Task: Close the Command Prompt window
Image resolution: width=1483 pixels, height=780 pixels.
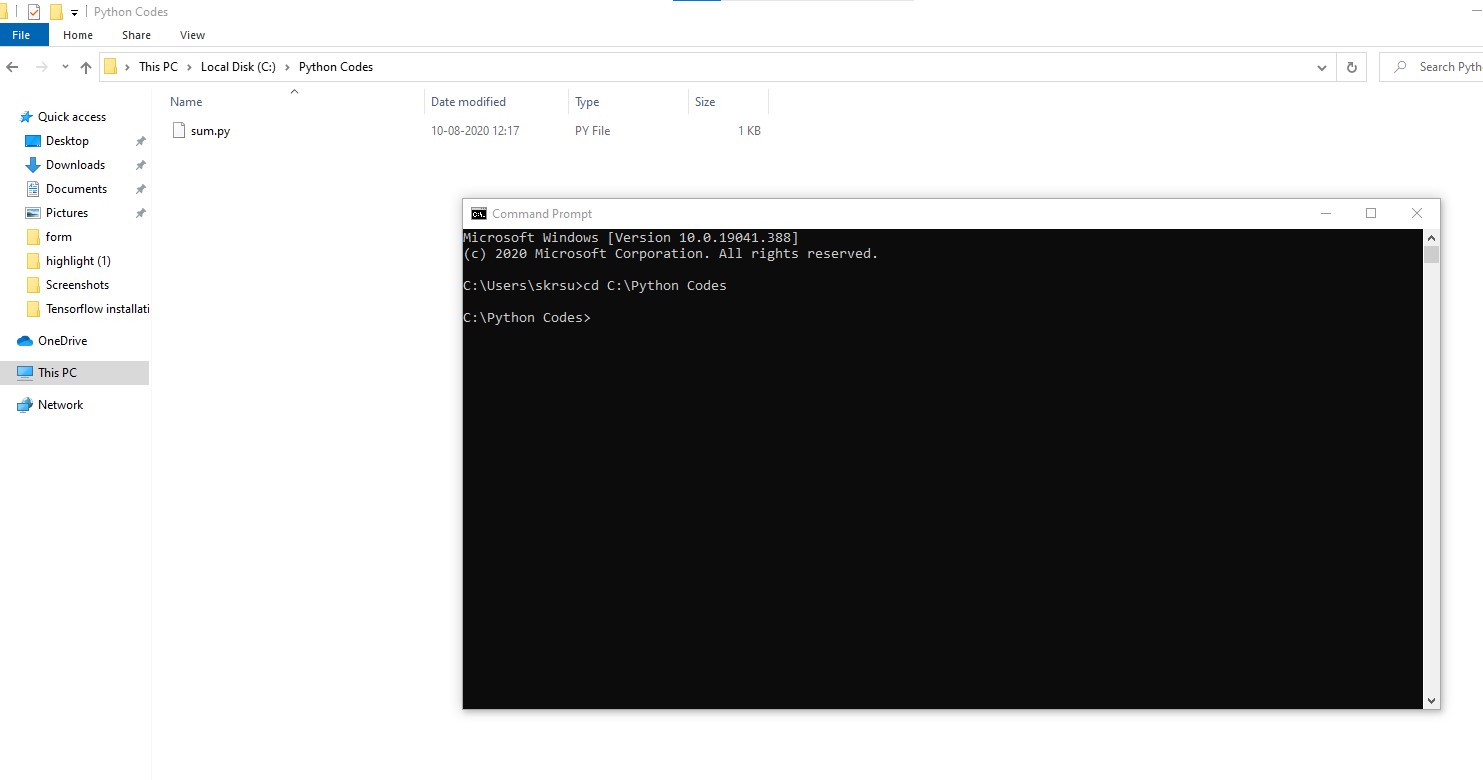Action: point(1416,213)
